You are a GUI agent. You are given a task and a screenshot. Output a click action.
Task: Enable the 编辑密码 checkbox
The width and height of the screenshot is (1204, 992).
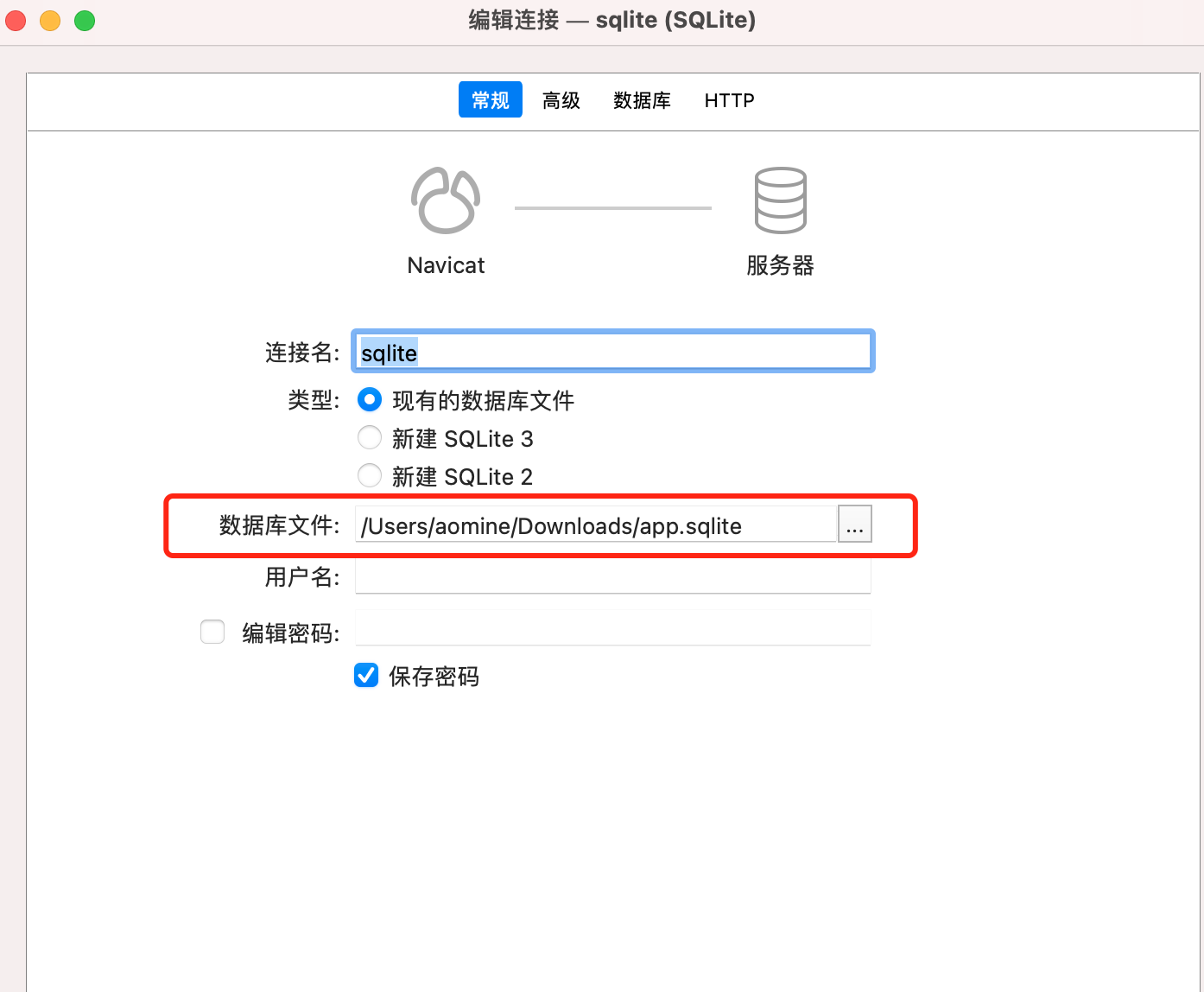[212, 632]
